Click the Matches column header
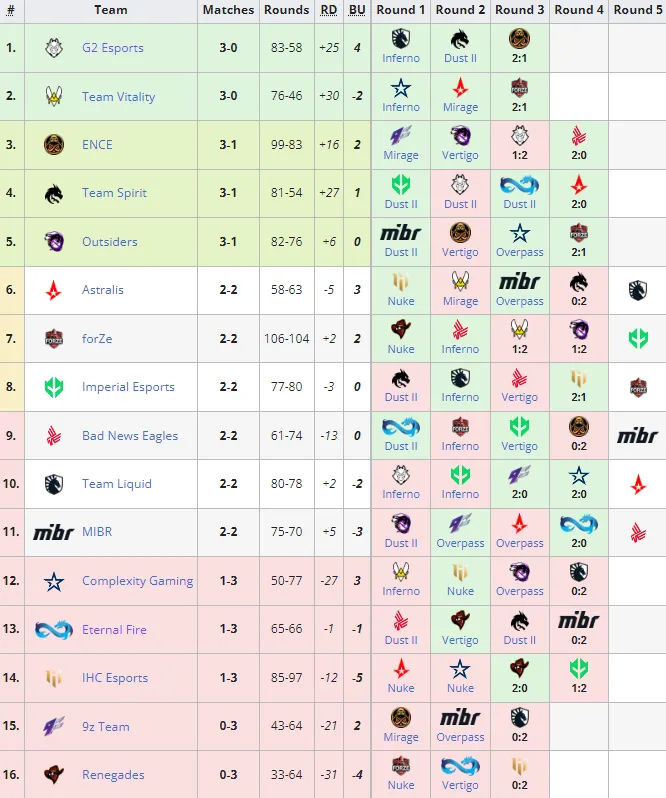Image resolution: width=666 pixels, height=798 pixels. pyautogui.click(x=228, y=10)
